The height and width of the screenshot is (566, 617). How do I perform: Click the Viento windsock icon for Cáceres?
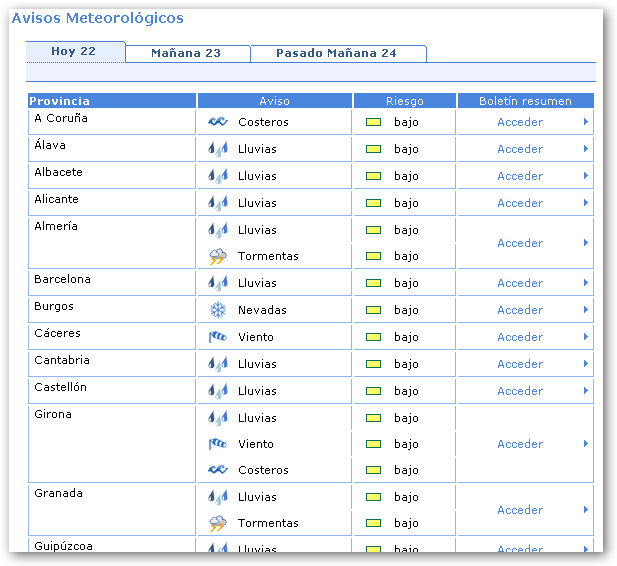217,337
